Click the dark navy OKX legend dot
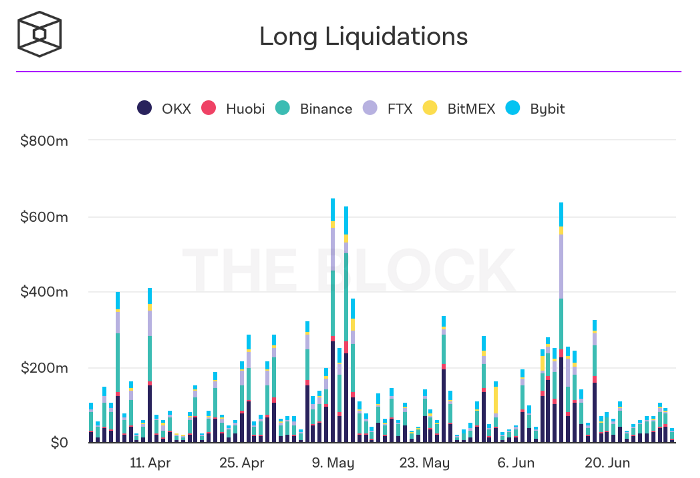The width and height of the screenshot is (700, 478). tap(145, 108)
